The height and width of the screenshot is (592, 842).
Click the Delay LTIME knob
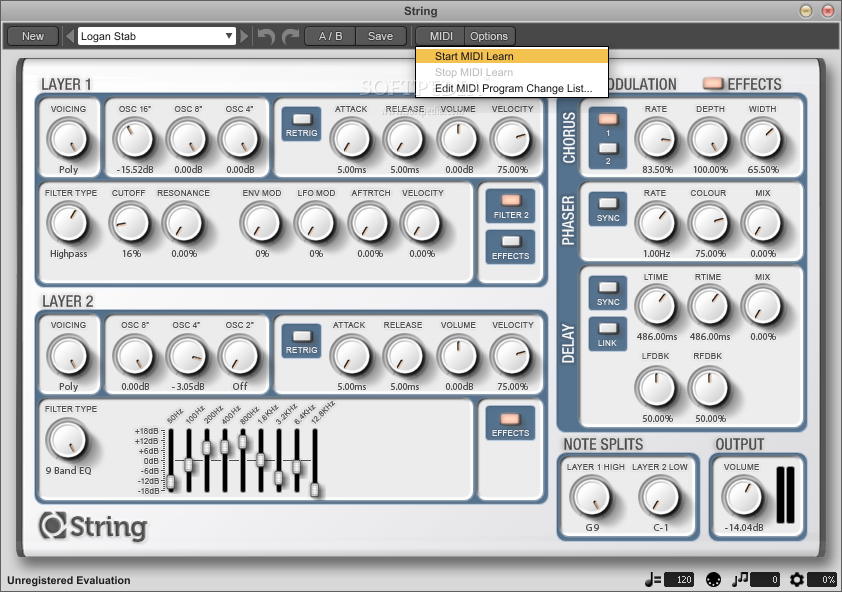656,307
